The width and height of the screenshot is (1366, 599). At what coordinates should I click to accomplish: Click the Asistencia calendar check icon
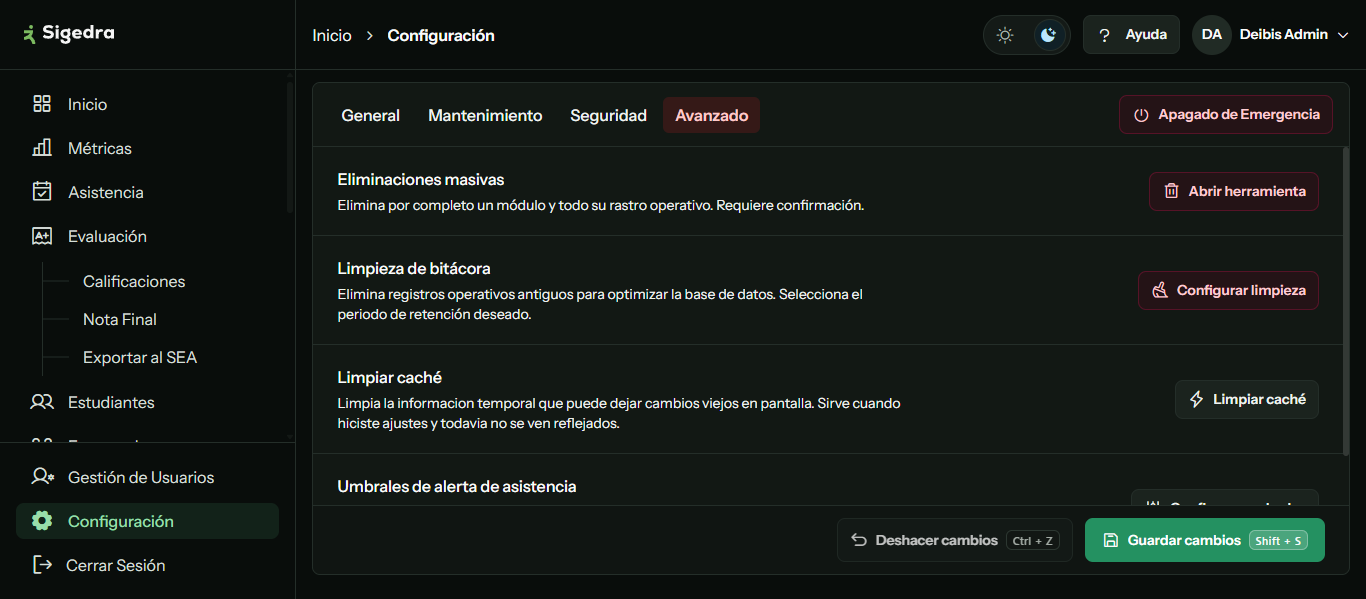tap(42, 192)
